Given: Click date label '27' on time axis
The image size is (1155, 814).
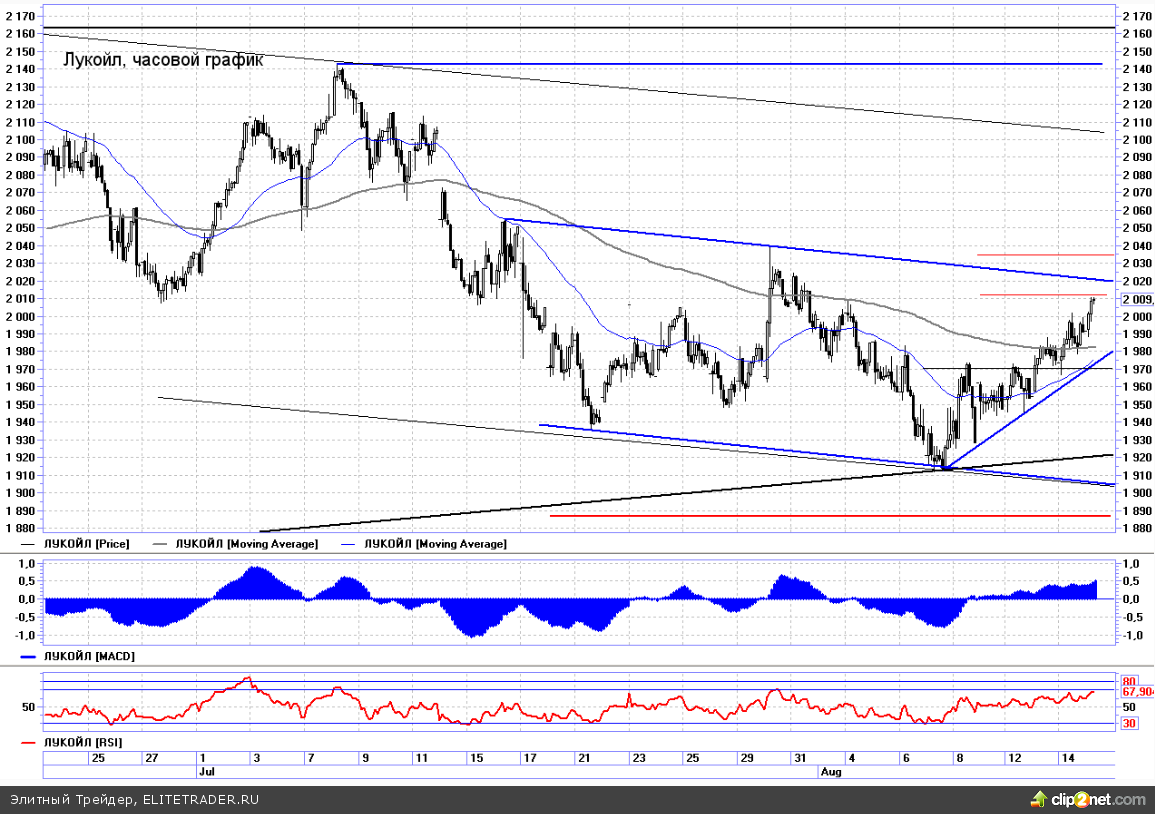Looking at the screenshot, I should click(x=152, y=757).
